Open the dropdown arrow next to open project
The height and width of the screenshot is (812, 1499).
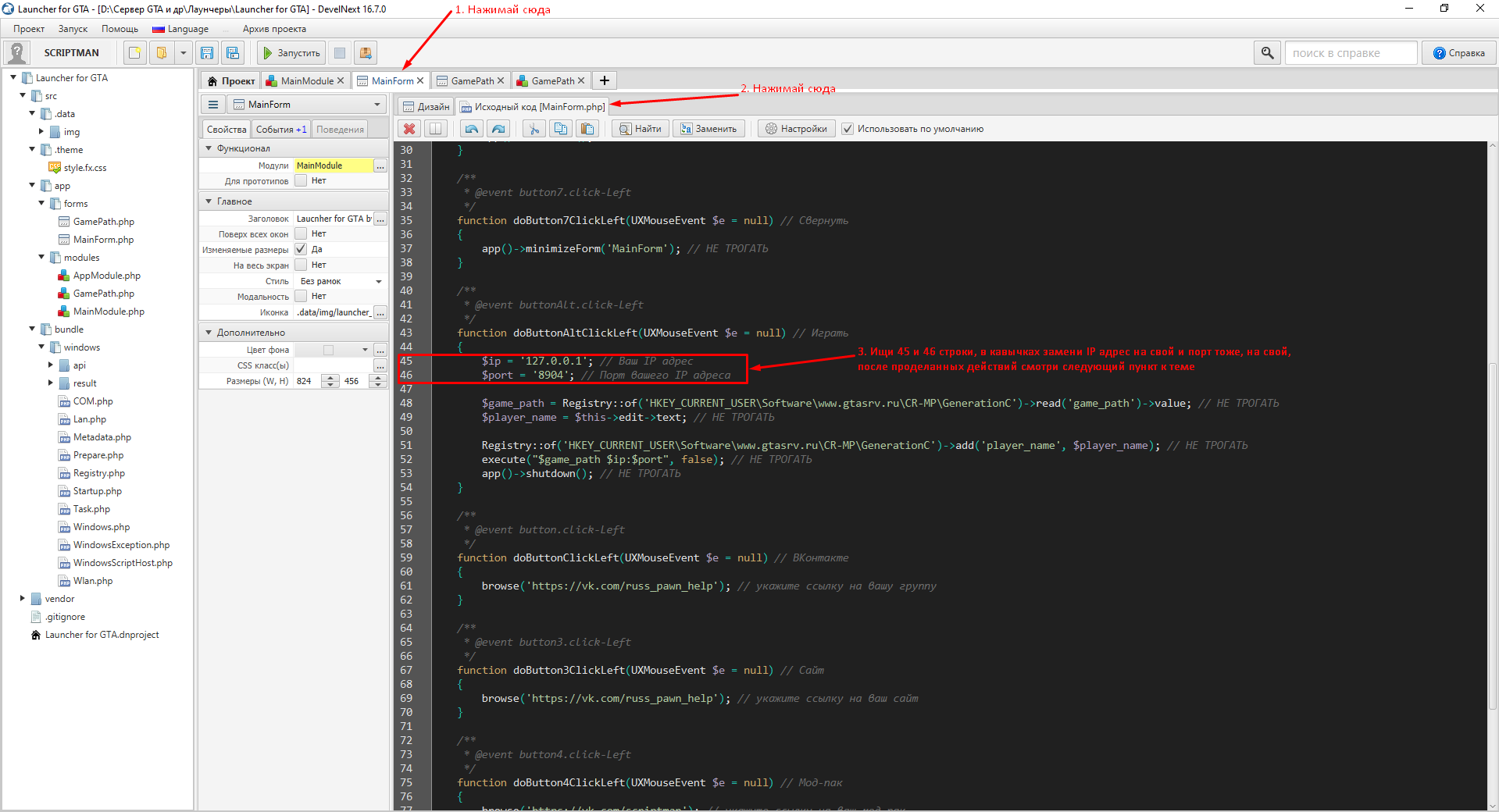click(x=183, y=53)
